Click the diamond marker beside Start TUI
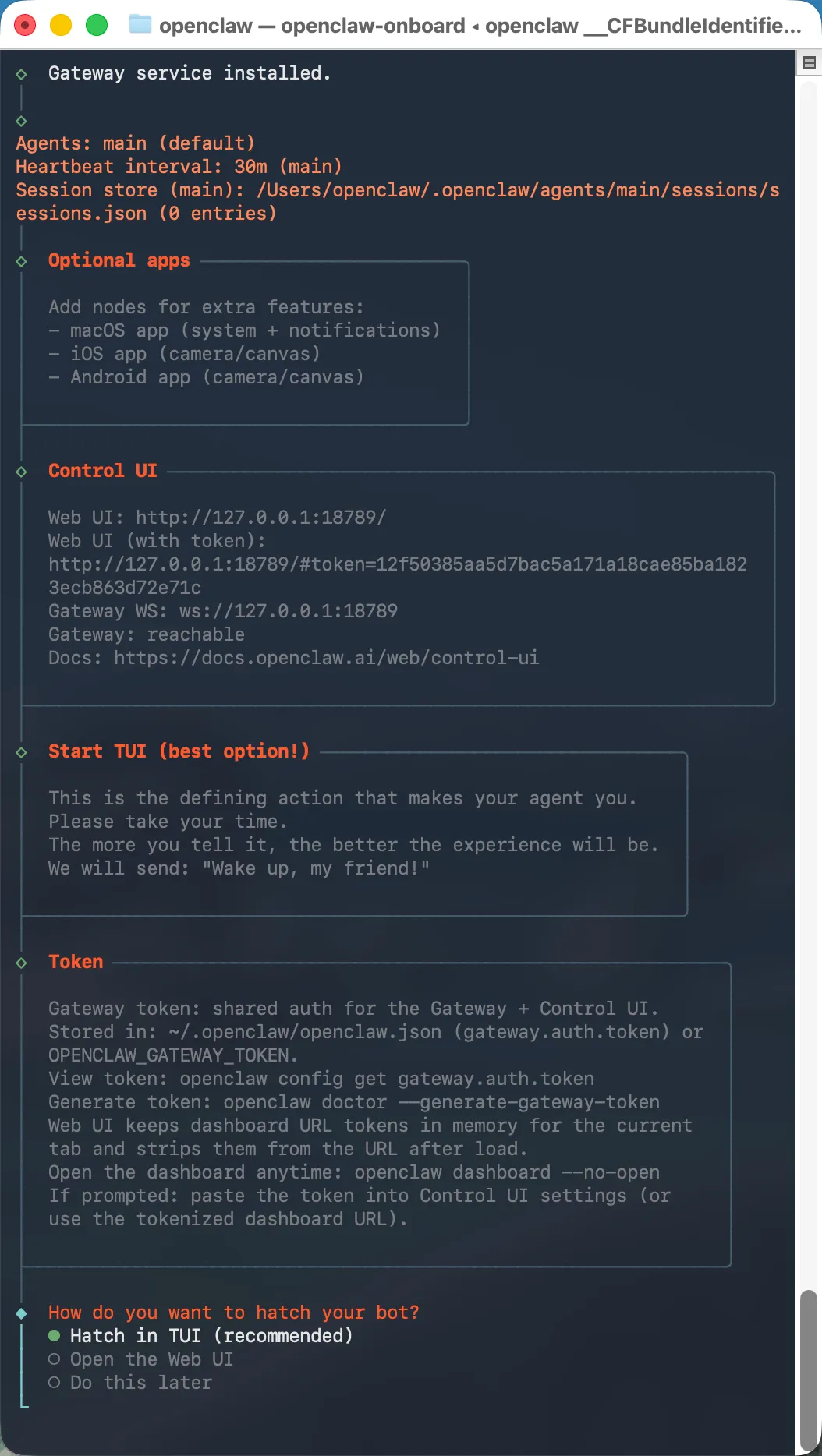Screen dimensions: 822x1456 [21, 752]
